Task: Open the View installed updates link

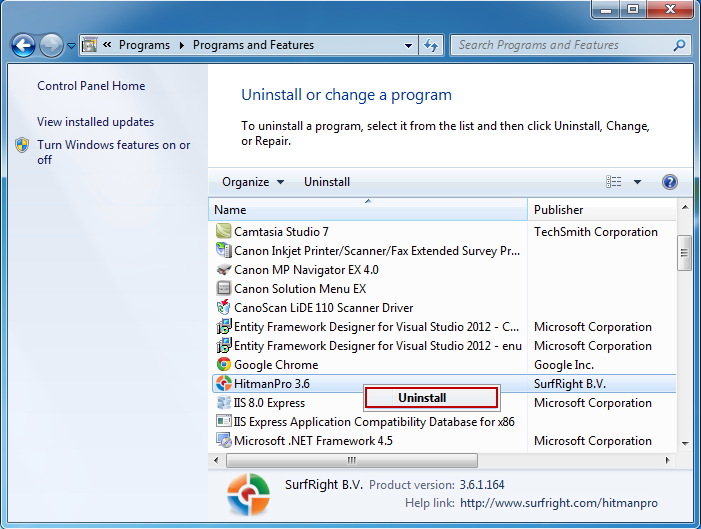Action: click(96, 122)
